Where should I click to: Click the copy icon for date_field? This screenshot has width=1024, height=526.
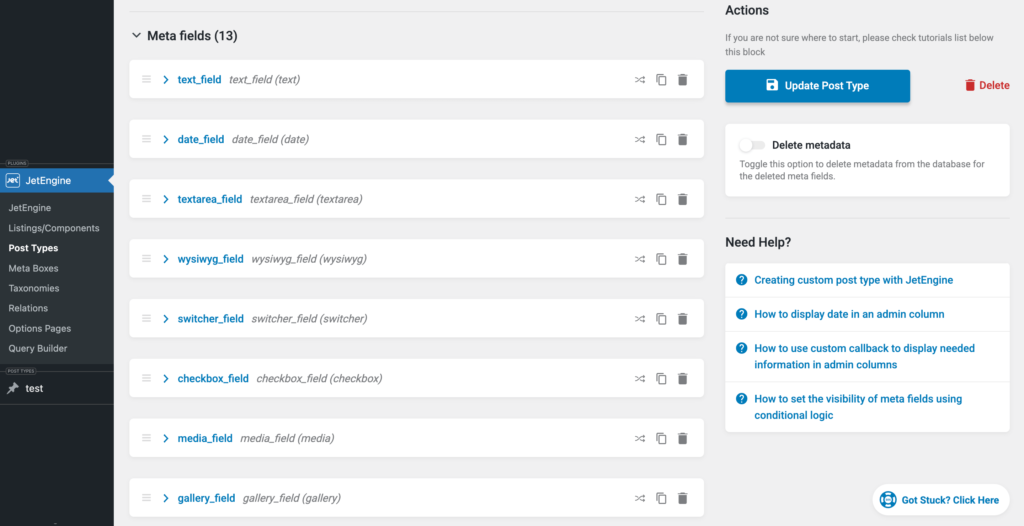pos(661,140)
